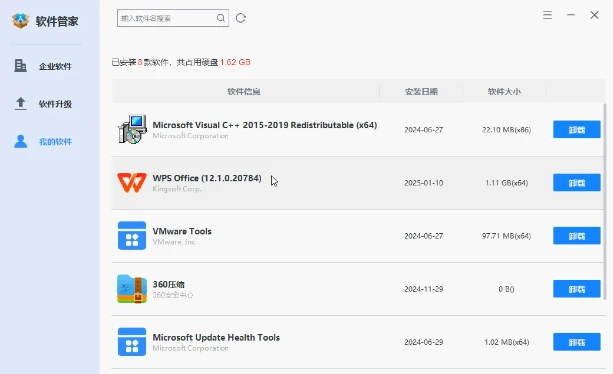613x374 pixels.
Task: Click the user icon for 我的软件
Action: coord(20,141)
